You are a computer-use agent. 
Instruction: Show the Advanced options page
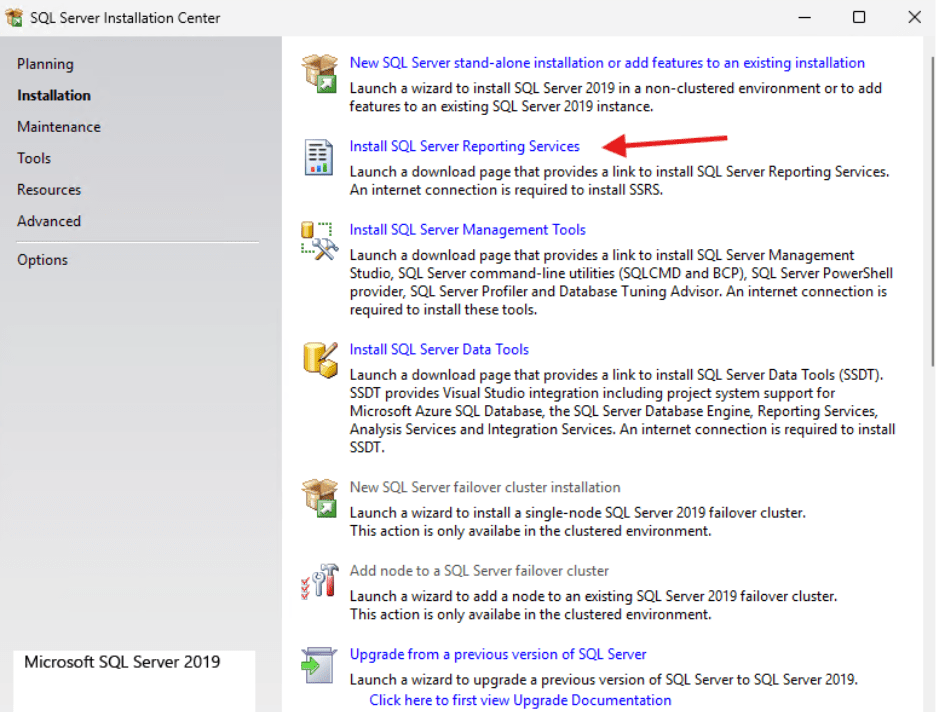tap(49, 221)
